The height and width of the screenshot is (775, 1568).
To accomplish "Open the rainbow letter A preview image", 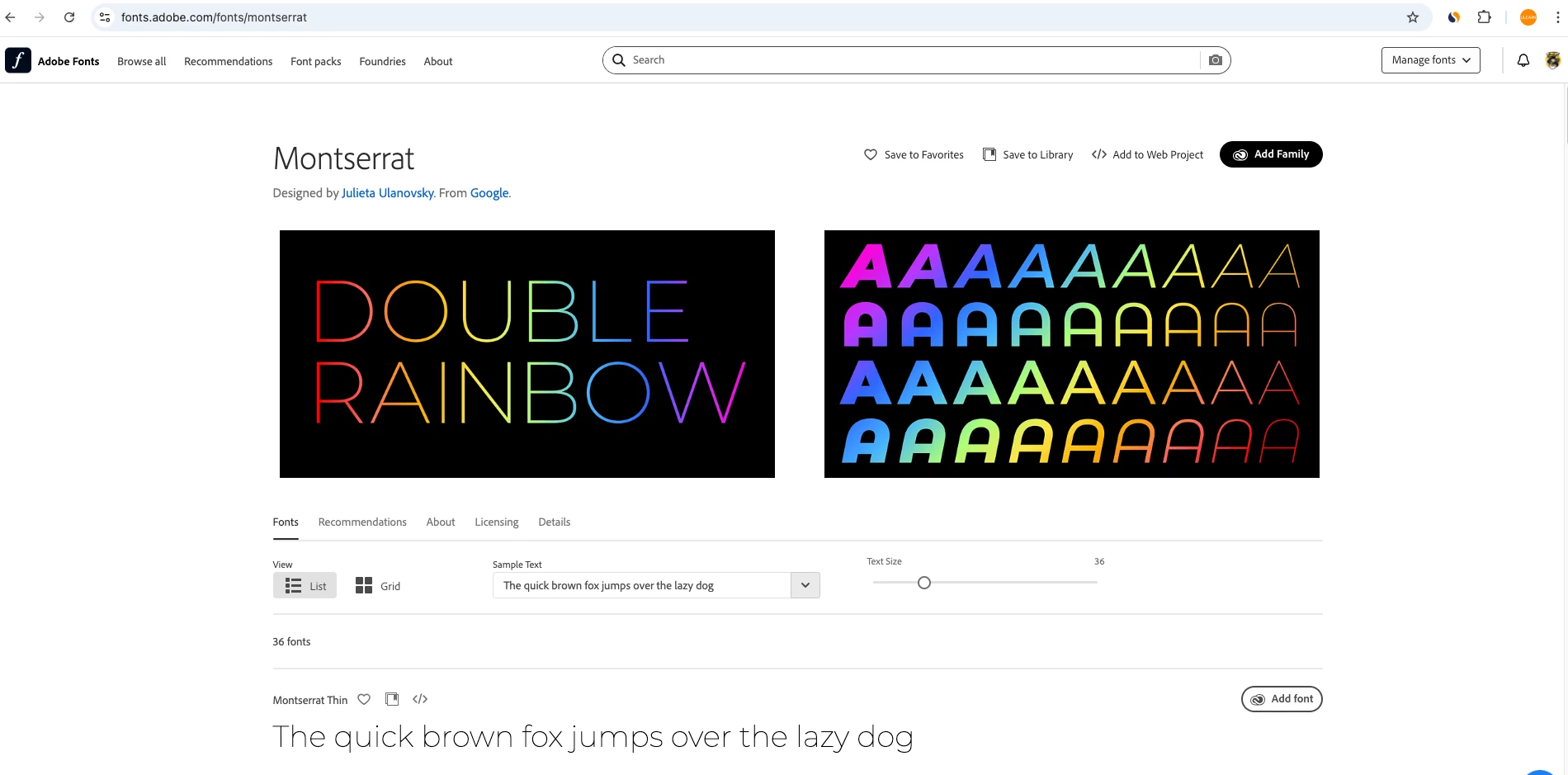I will [1072, 354].
